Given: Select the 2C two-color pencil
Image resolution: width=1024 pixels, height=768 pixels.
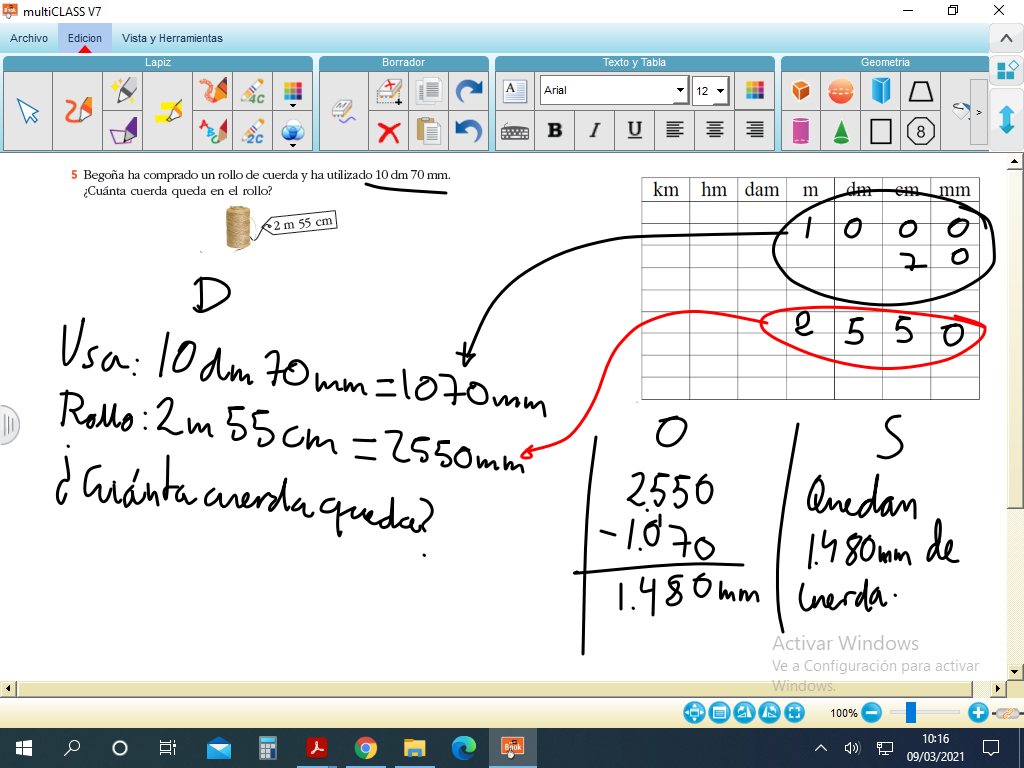Looking at the screenshot, I should [x=253, y=131].
